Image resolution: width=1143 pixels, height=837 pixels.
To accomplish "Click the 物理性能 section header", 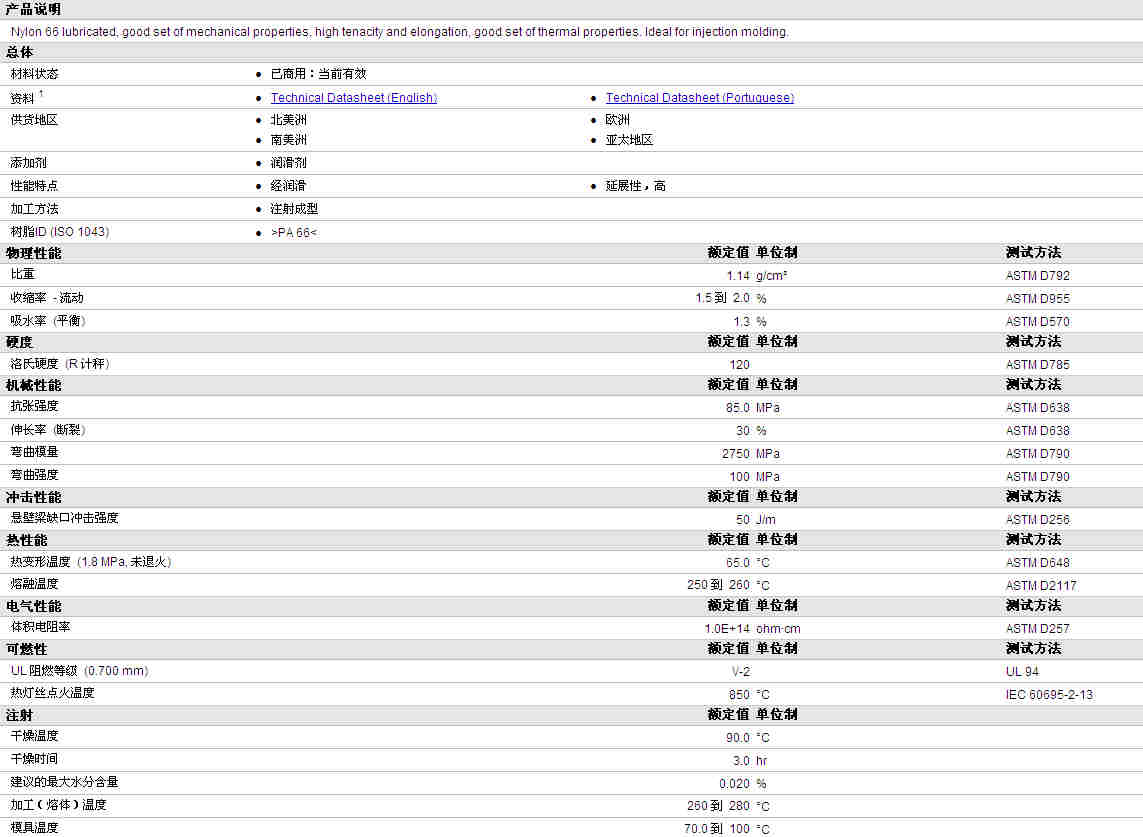I will tap(34, 253).
